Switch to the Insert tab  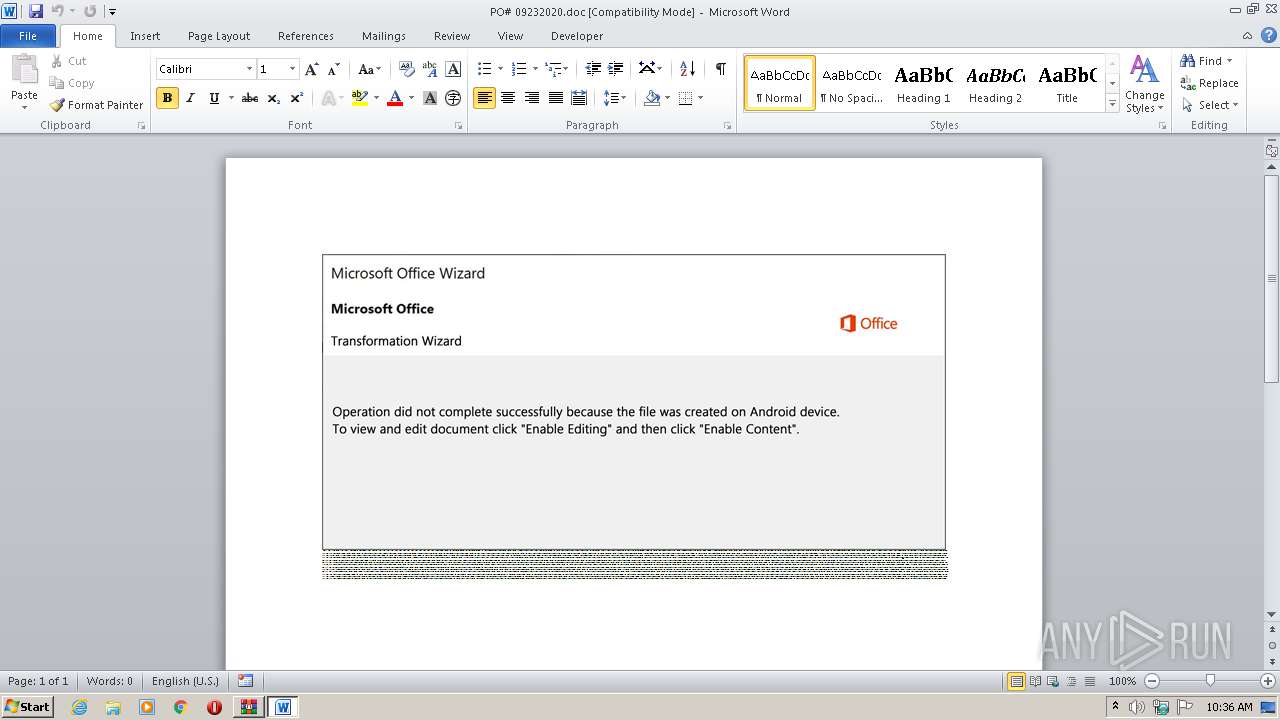[x=145, y=36]
